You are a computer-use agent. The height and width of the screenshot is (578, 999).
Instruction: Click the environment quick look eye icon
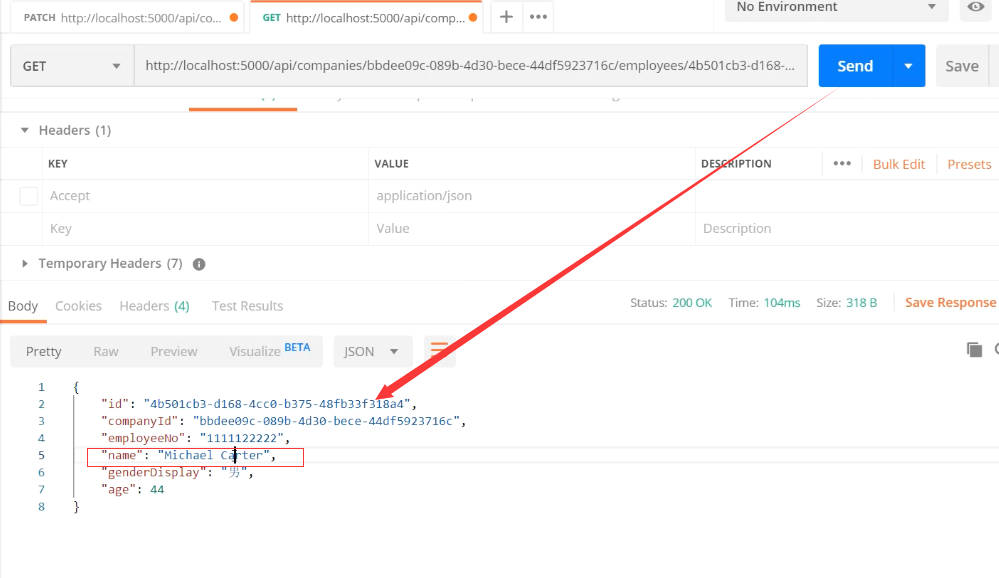(975, 7)
